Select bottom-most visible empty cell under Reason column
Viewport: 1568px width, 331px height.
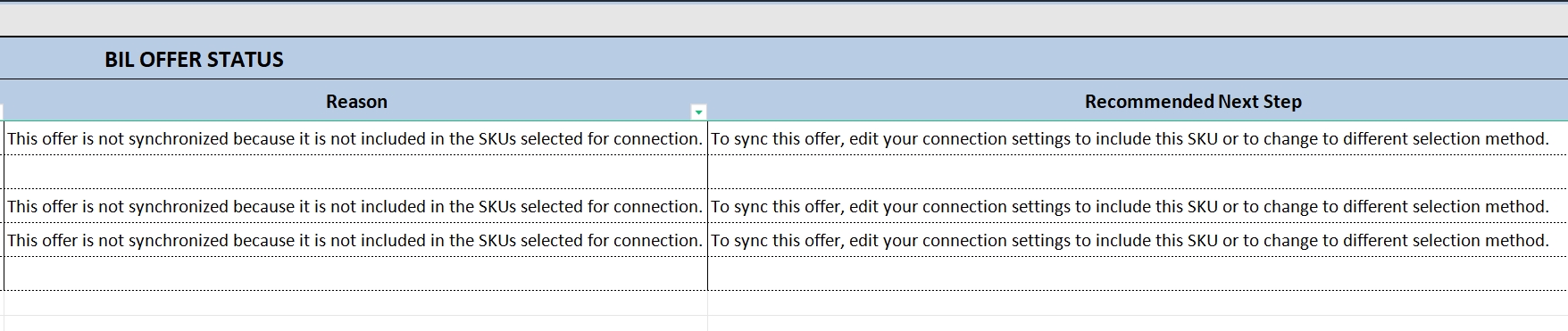(355, 324)
